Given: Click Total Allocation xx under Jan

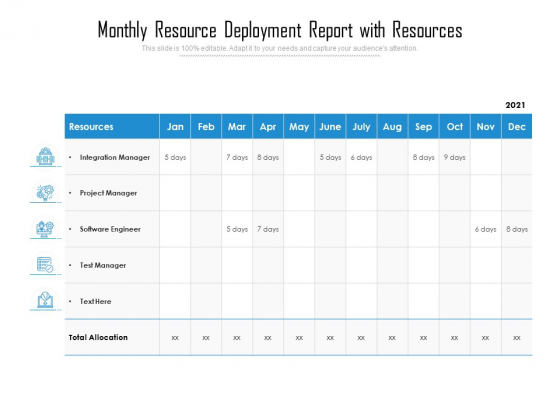Looking at the screenshot, I should coord(175,338).
